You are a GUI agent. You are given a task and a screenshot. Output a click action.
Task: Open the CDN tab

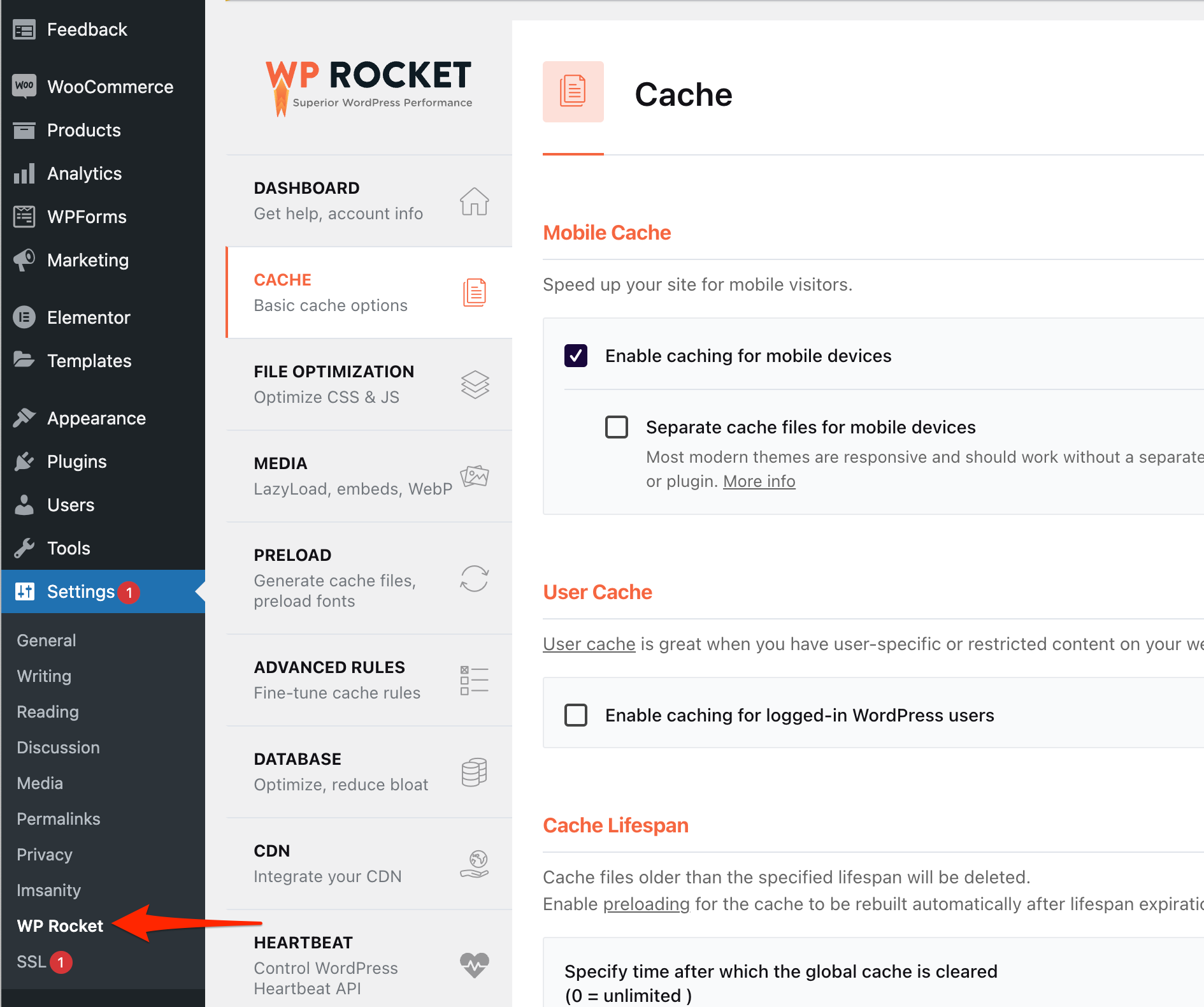[x=369, y=864]
